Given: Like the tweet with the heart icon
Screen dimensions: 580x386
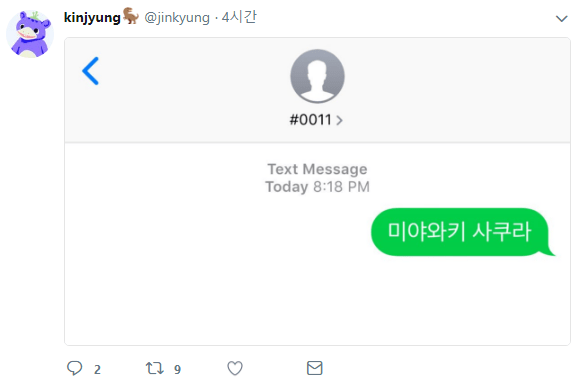Looking at the screenshot, I should [235, 368].
